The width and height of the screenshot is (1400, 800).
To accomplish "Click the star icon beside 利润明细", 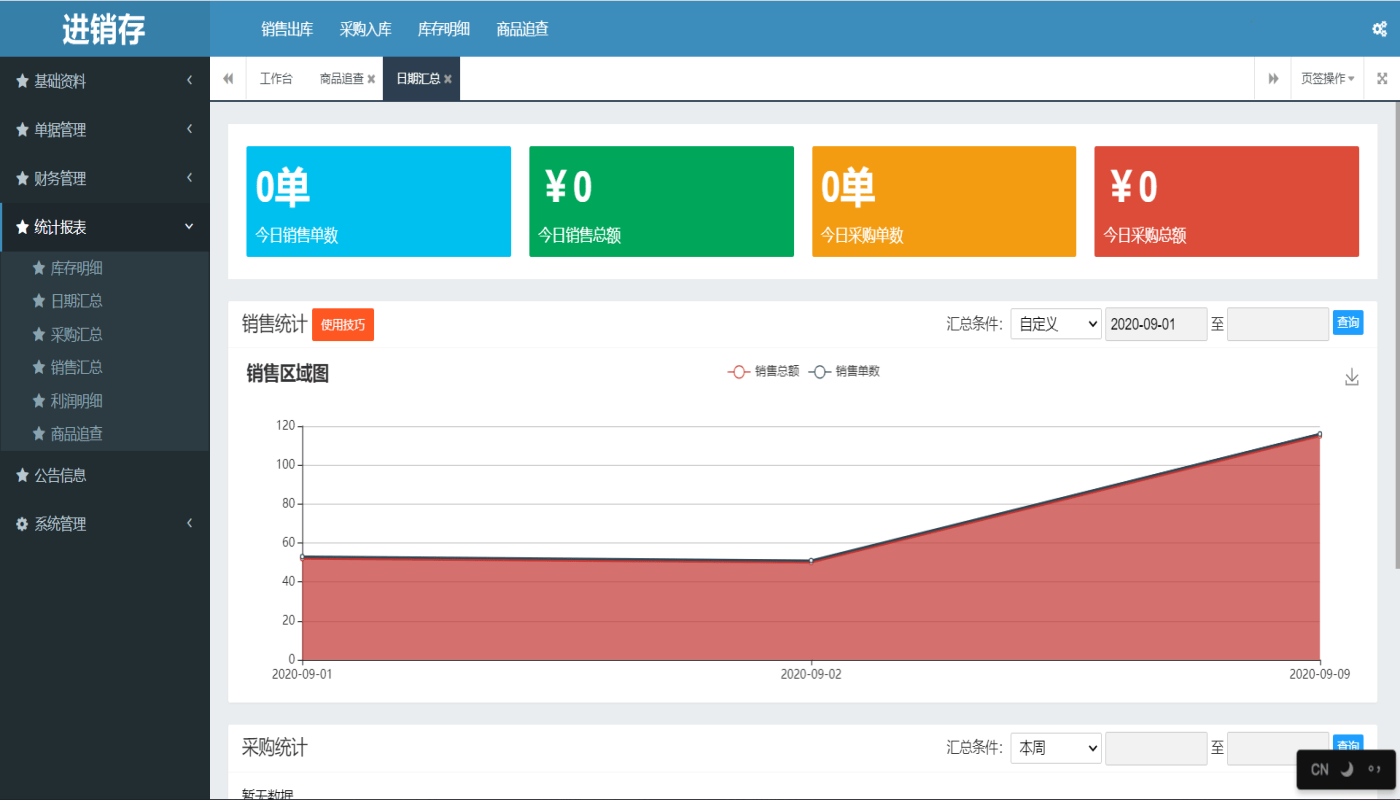I will pyautogui.click(x=37, y=400).
